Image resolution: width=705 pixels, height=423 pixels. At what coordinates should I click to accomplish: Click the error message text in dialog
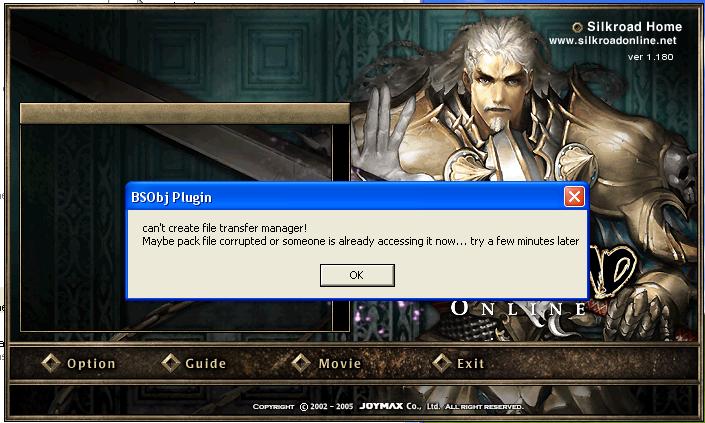tap(360, 235)
